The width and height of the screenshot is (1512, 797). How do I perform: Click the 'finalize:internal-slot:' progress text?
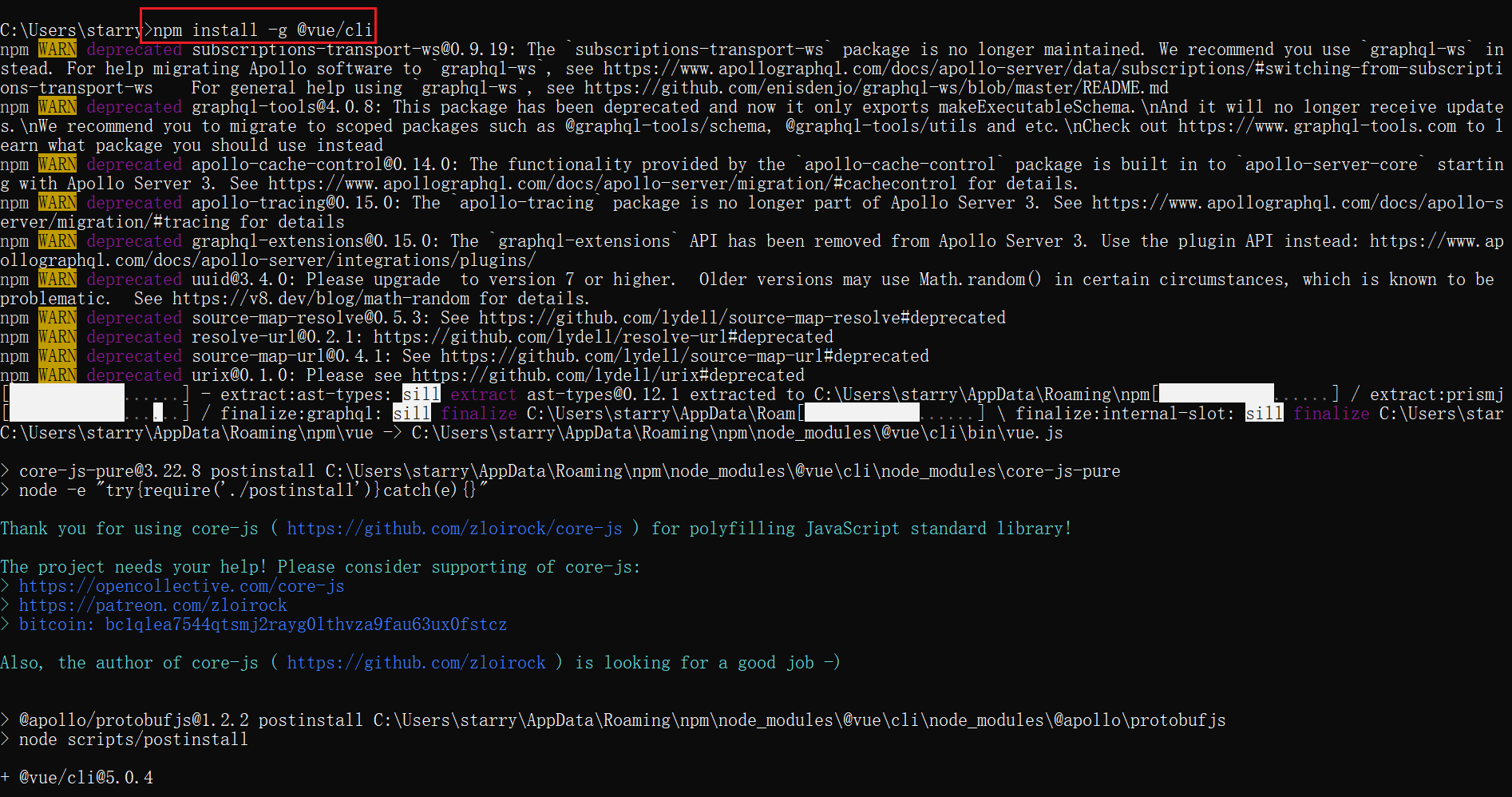click(x=1125, y=414)
